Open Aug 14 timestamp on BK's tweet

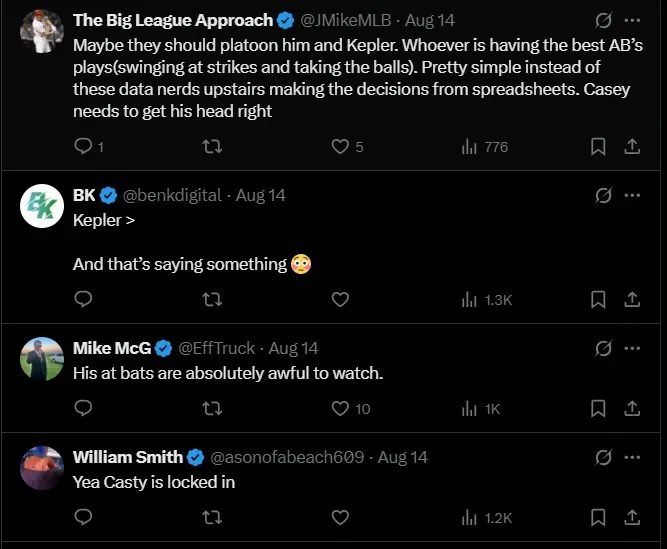pyautogui.click(x=260, y=195)
